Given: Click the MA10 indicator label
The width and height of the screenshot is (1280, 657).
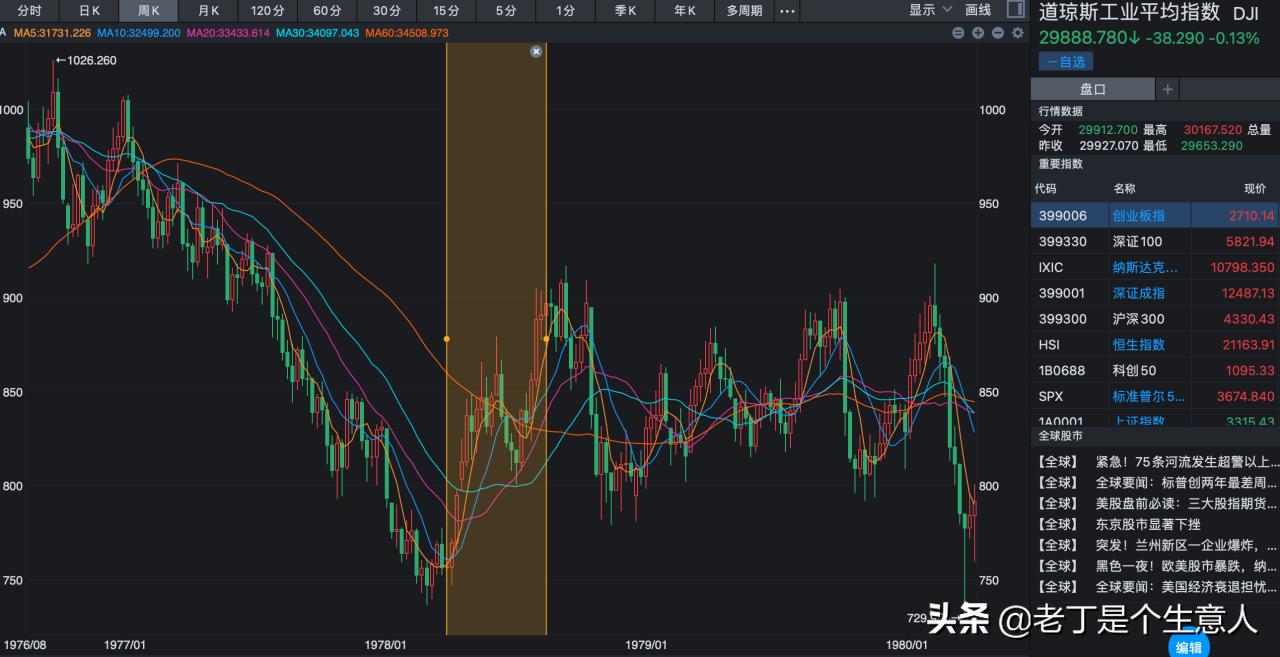Looking at the screenshot, I should point(139,33).
